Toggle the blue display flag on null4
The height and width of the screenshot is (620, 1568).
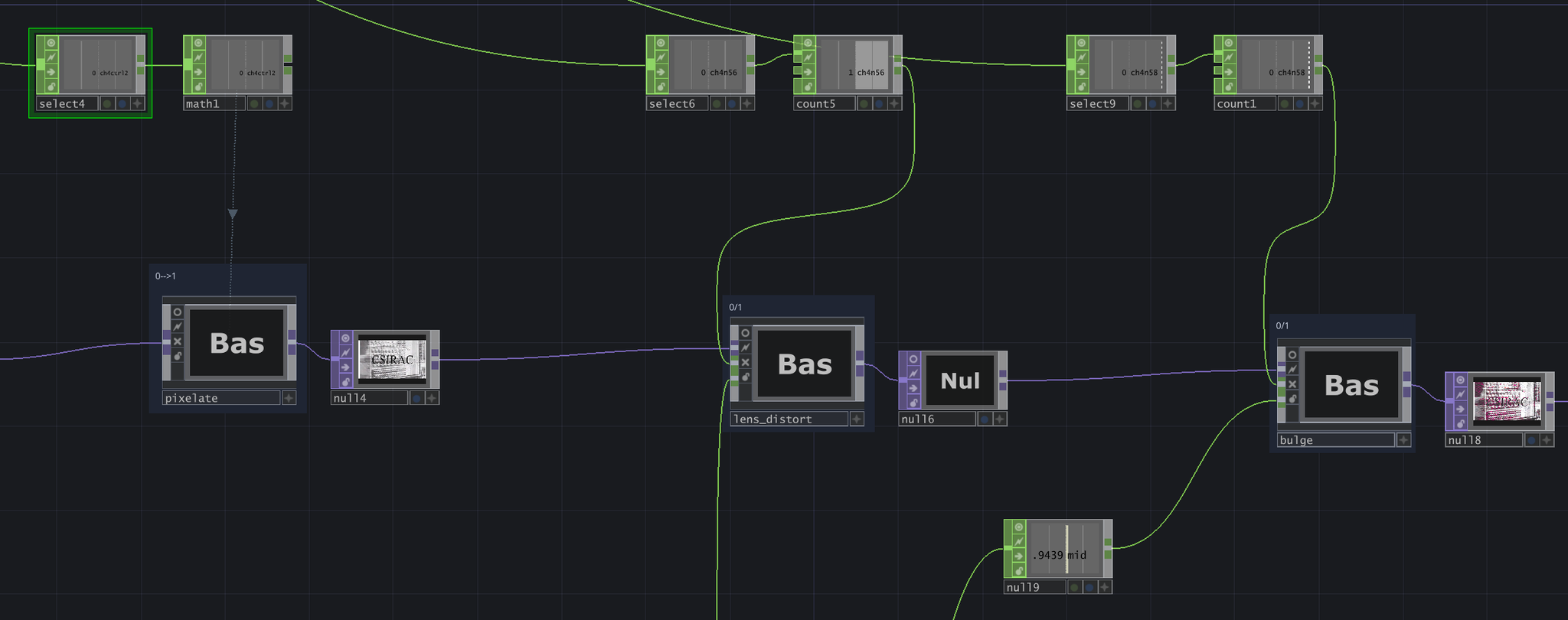416,398
